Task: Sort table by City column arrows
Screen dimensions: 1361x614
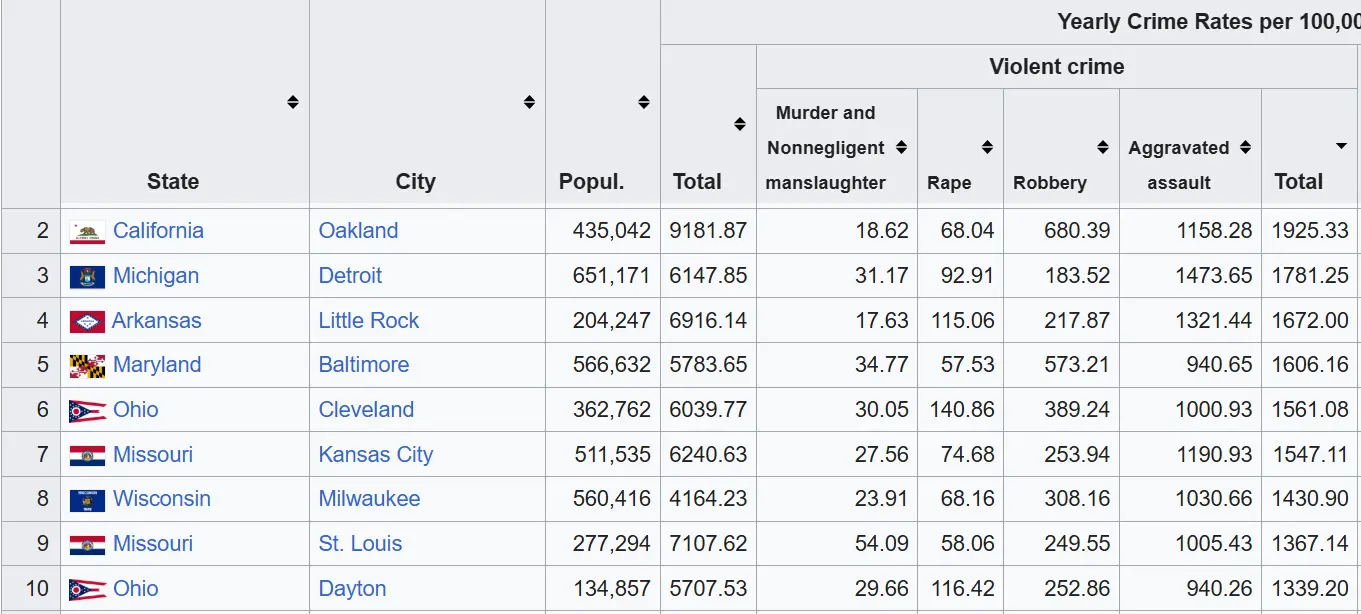Action: 529,102
